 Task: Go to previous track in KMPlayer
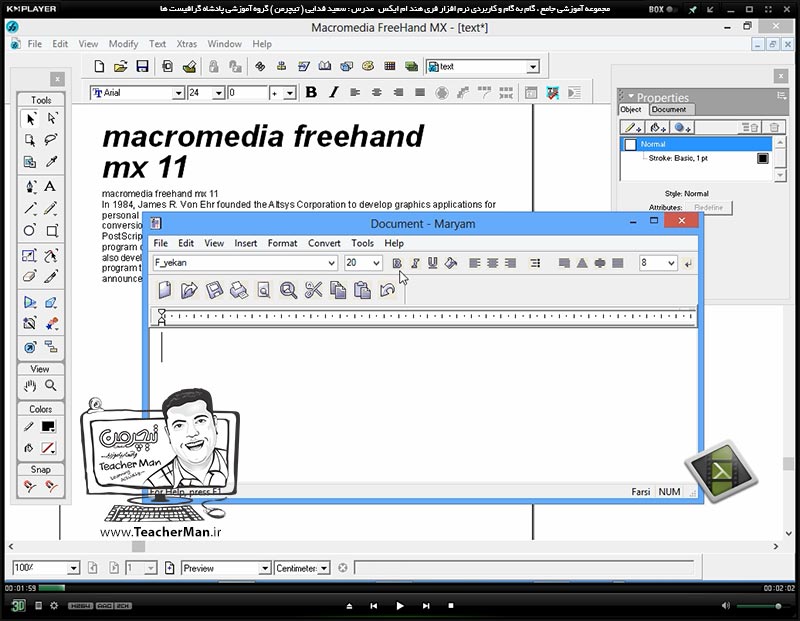373,606
